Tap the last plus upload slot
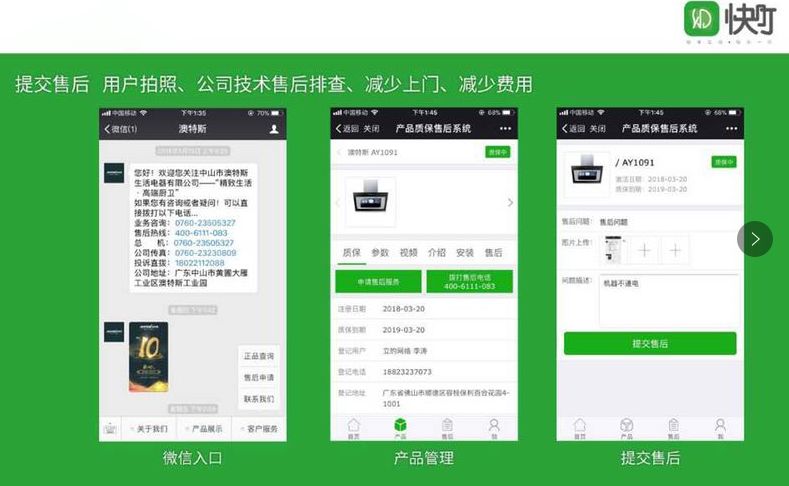 coord(675,250)
